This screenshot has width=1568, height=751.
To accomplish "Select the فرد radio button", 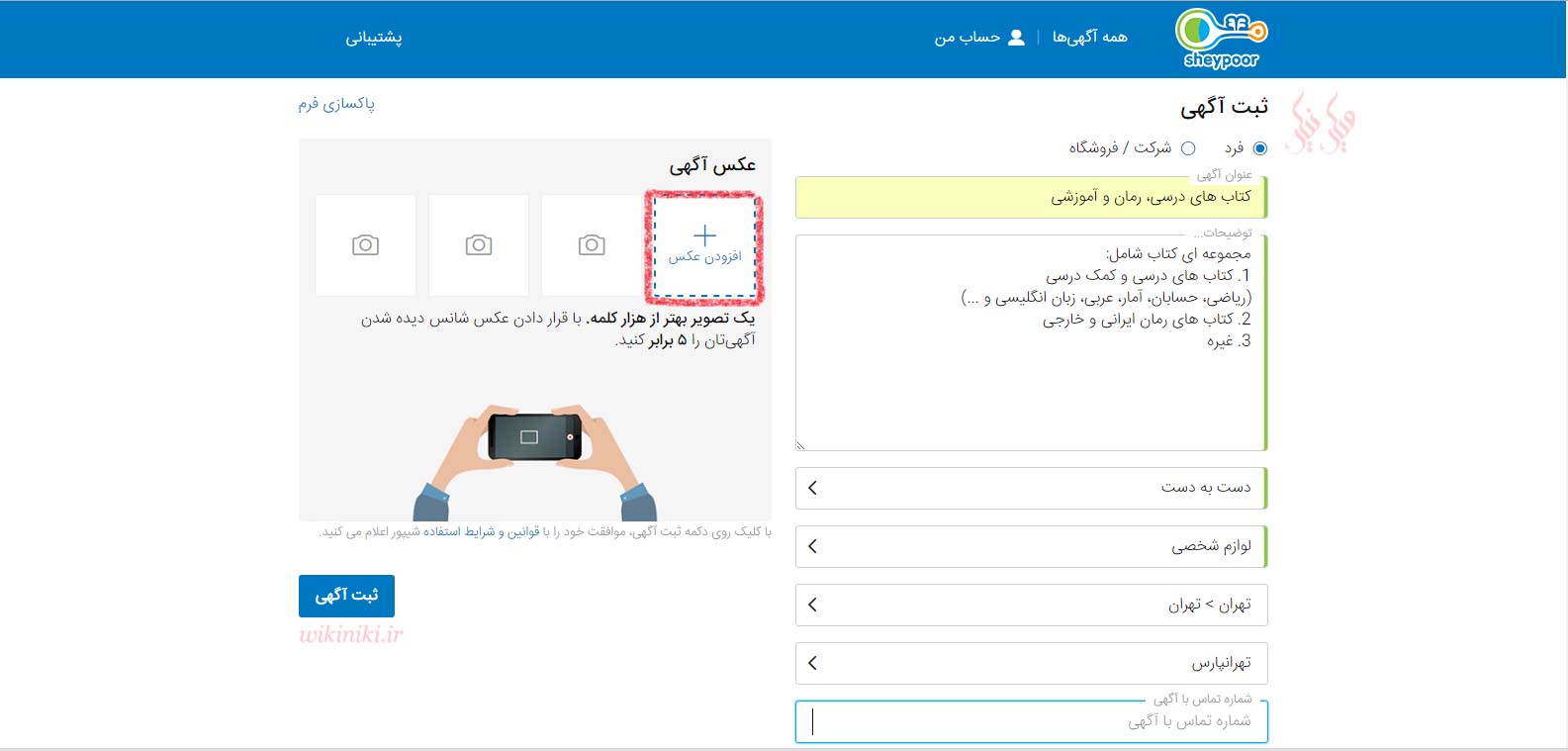I will (1259, 148).
